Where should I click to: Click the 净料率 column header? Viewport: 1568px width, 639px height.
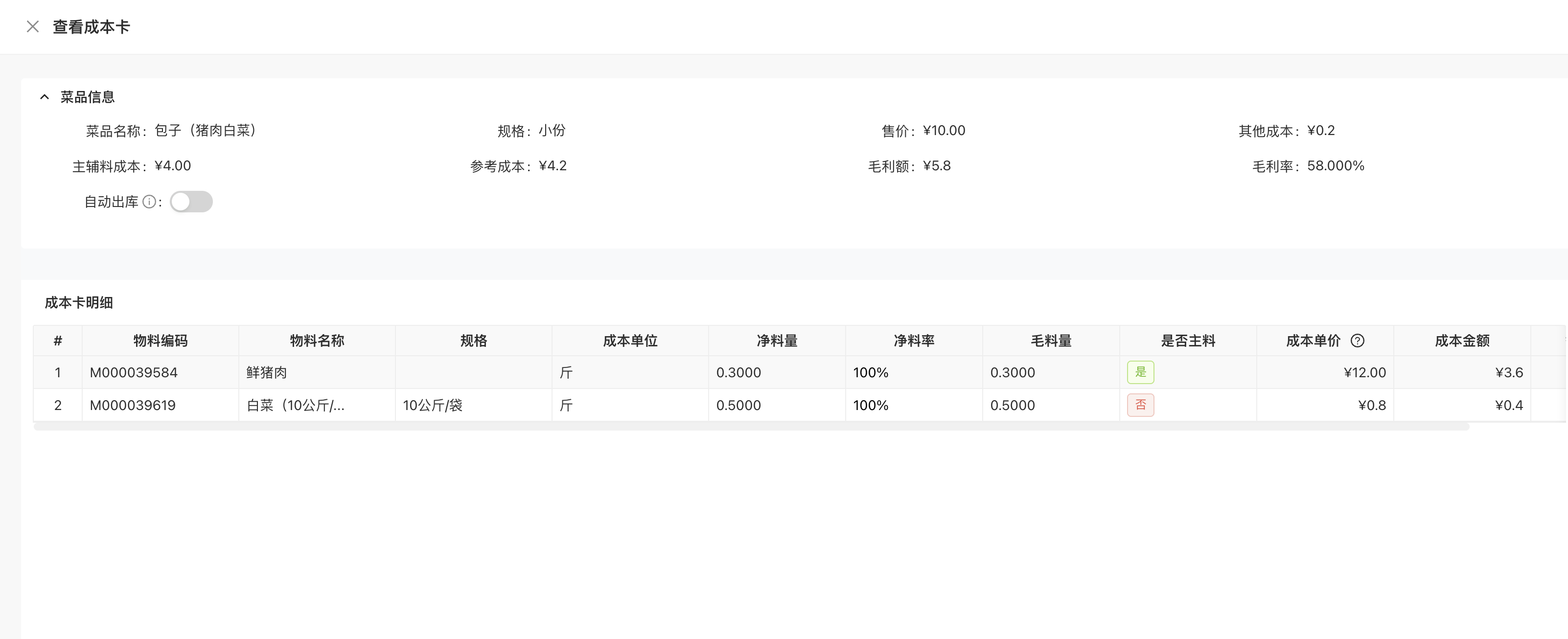914,341
